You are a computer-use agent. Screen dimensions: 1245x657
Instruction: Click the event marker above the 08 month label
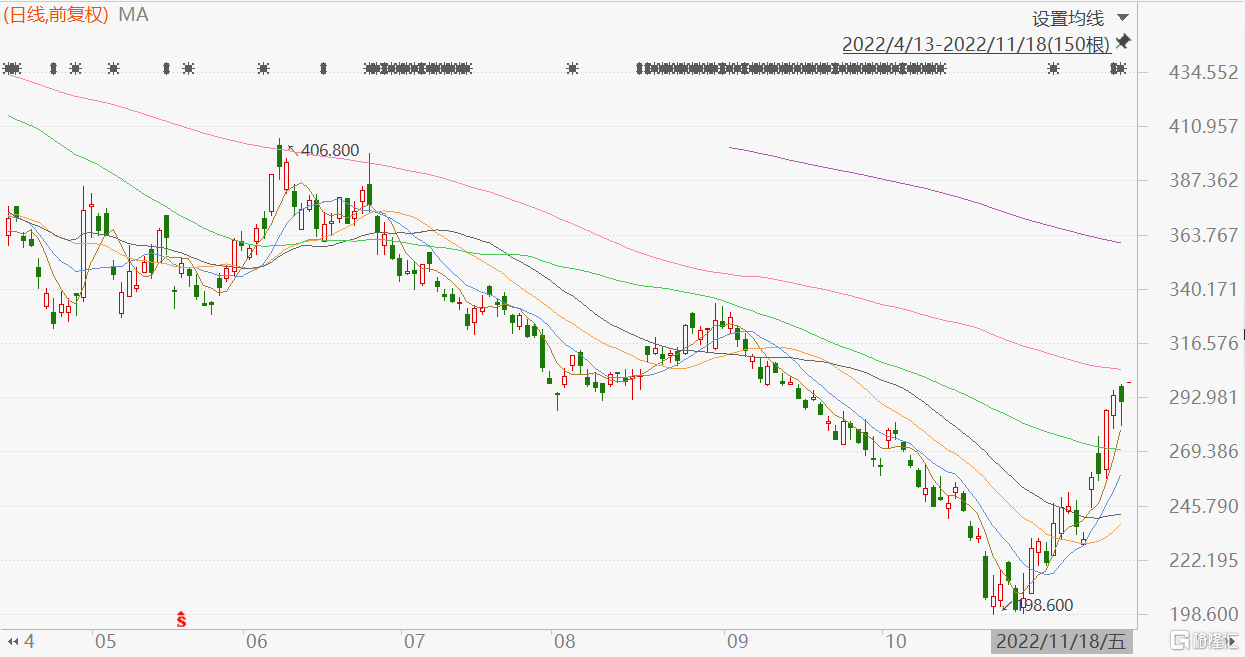click(572, 69)
